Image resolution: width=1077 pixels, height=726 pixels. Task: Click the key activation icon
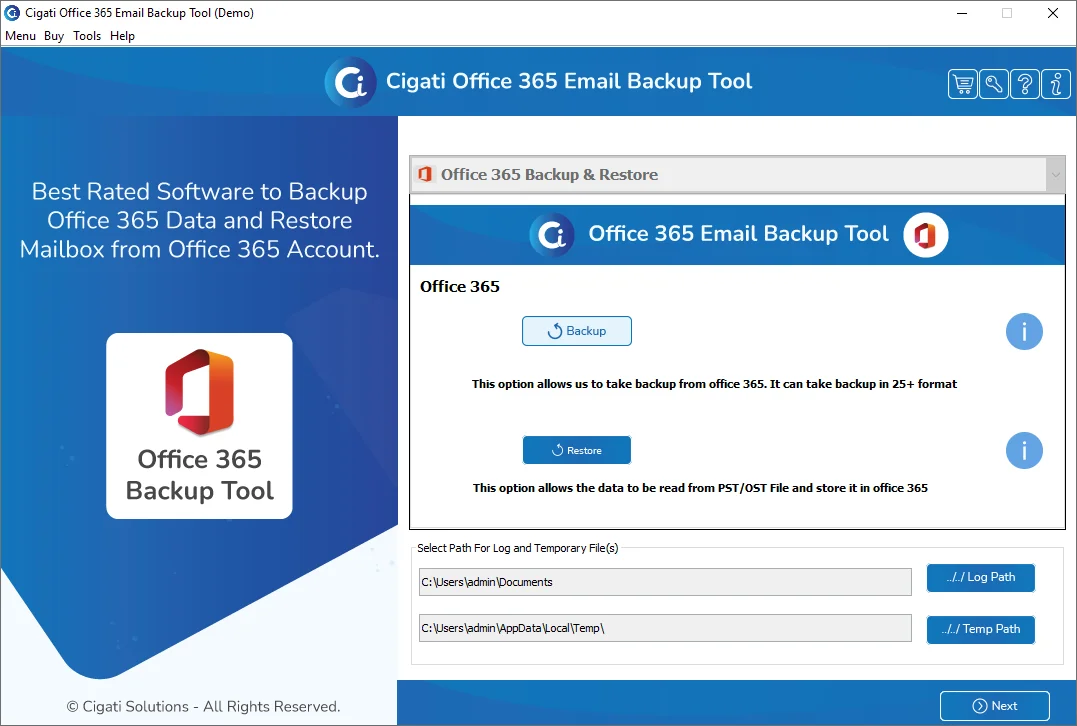point(994,84)
